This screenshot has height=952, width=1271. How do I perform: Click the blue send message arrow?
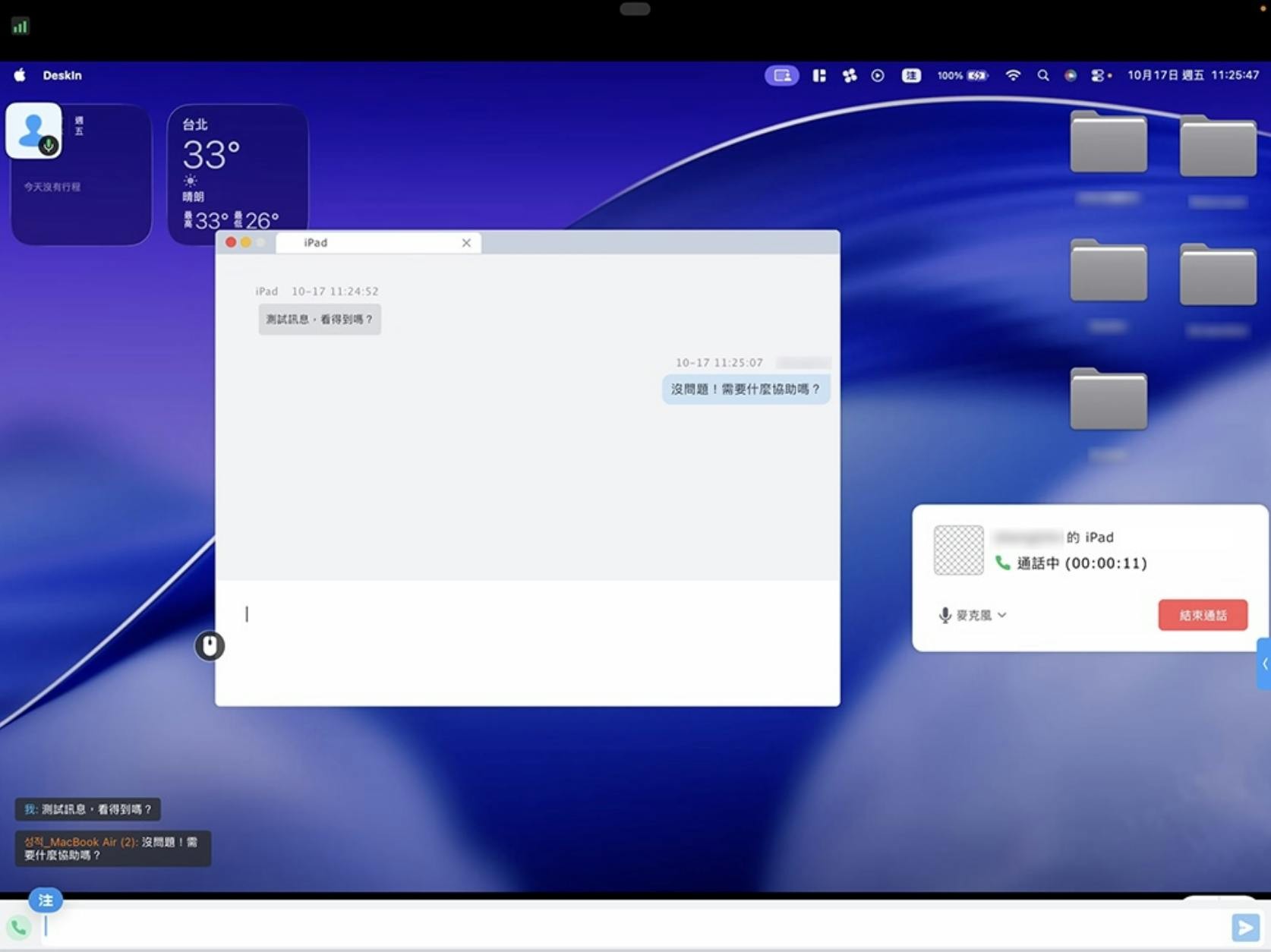tap(1244, 927)
